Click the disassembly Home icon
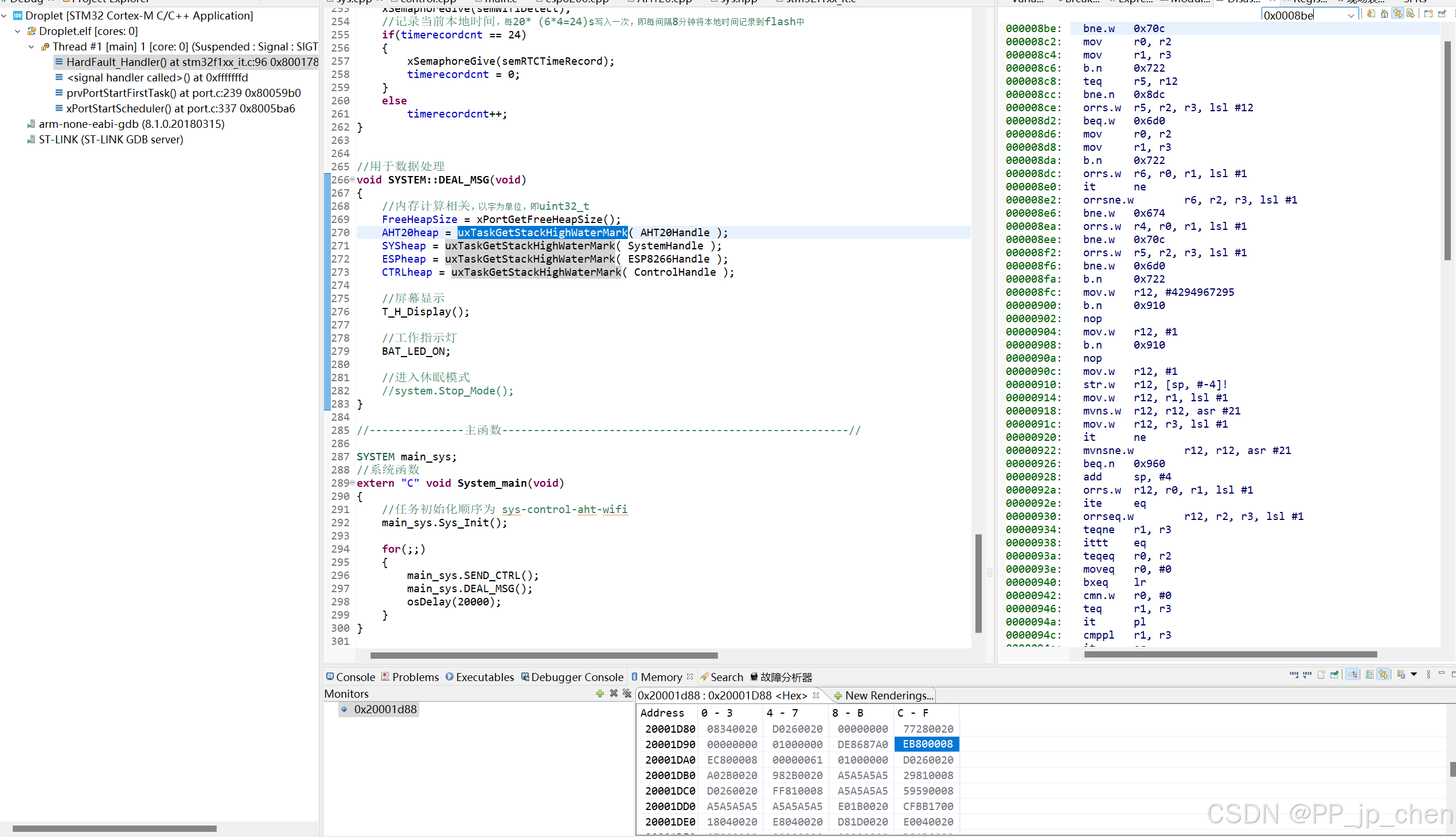Viewport: 1456px width, 837px height. click(1385, 14)
